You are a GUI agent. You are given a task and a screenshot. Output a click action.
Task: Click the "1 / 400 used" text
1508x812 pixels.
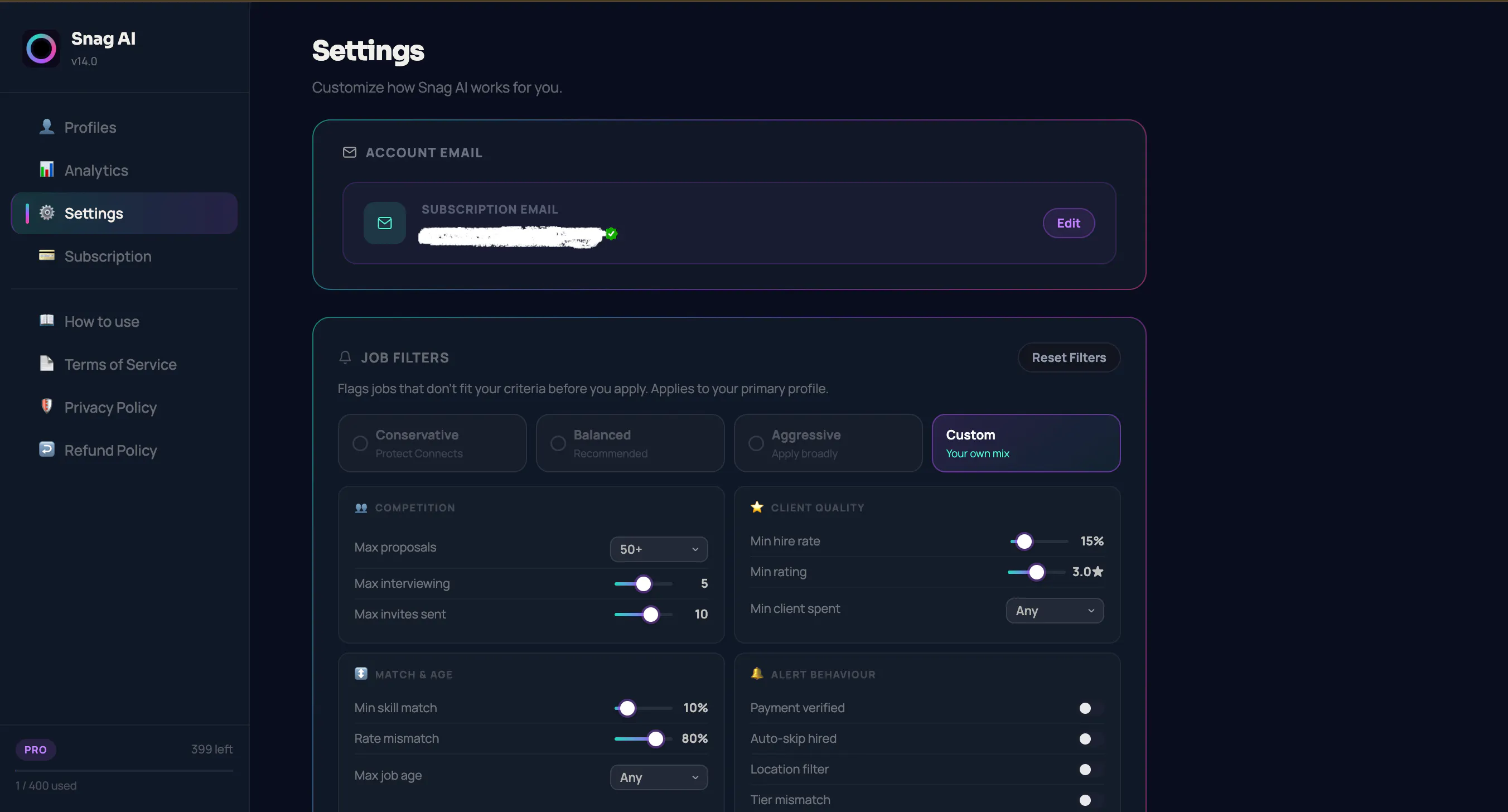46,786
